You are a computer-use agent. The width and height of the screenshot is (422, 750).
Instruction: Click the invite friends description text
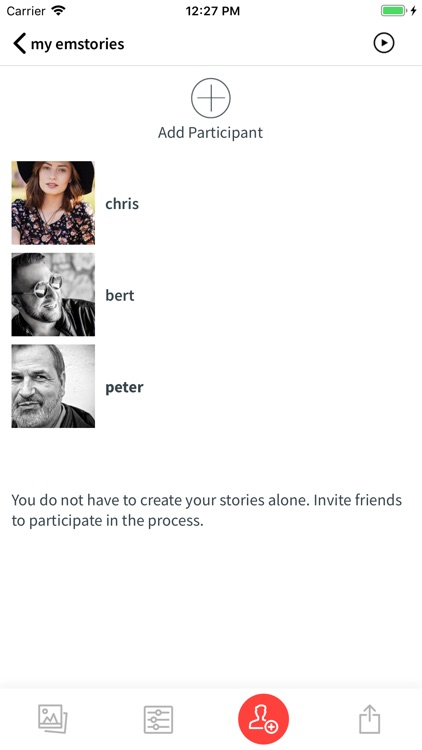click(207, 510)
